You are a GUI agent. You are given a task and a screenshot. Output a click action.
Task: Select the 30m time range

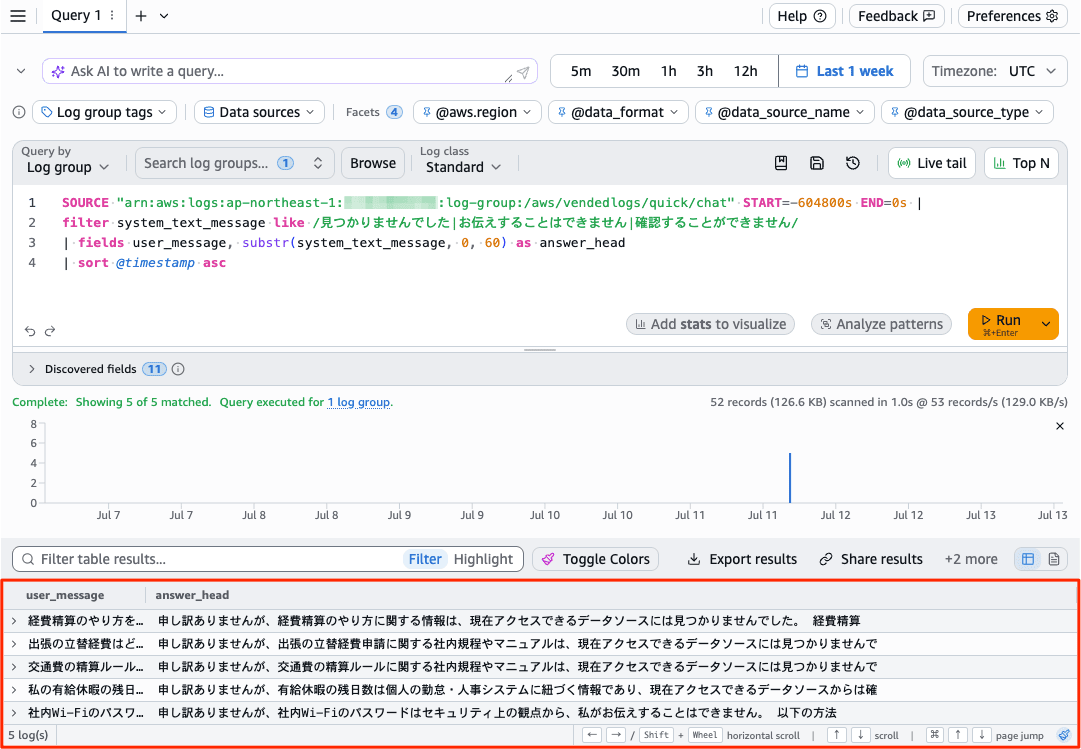point(625,71)
